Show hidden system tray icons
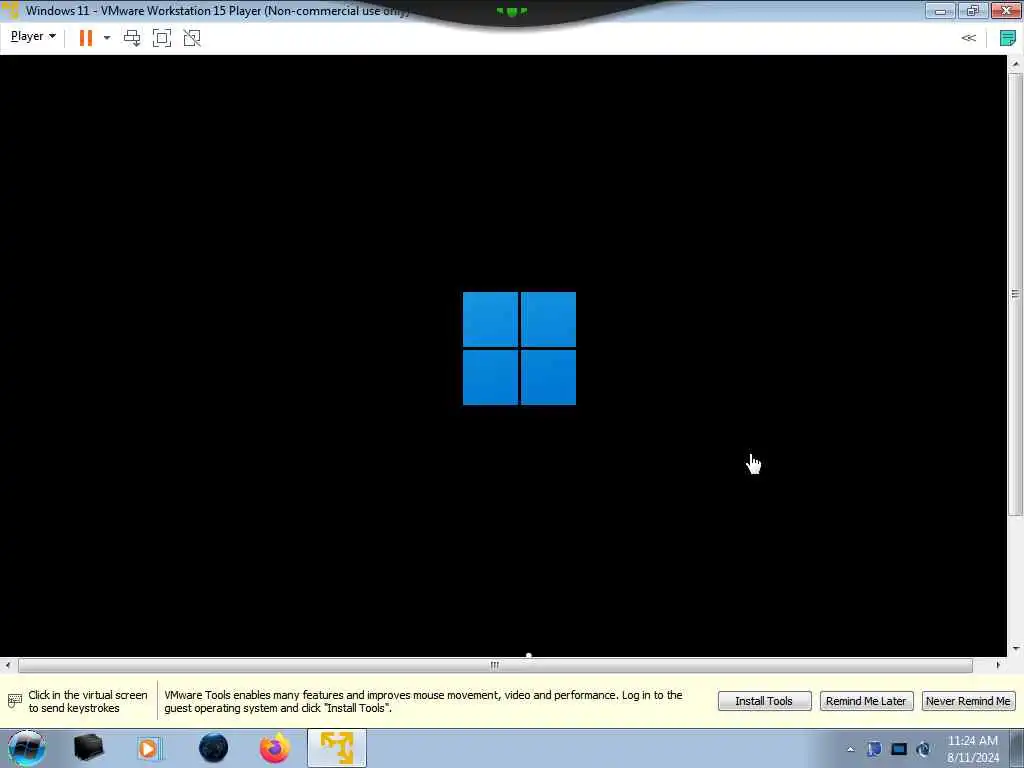This screenshot has height=768, width=1024. pos(850,750)
